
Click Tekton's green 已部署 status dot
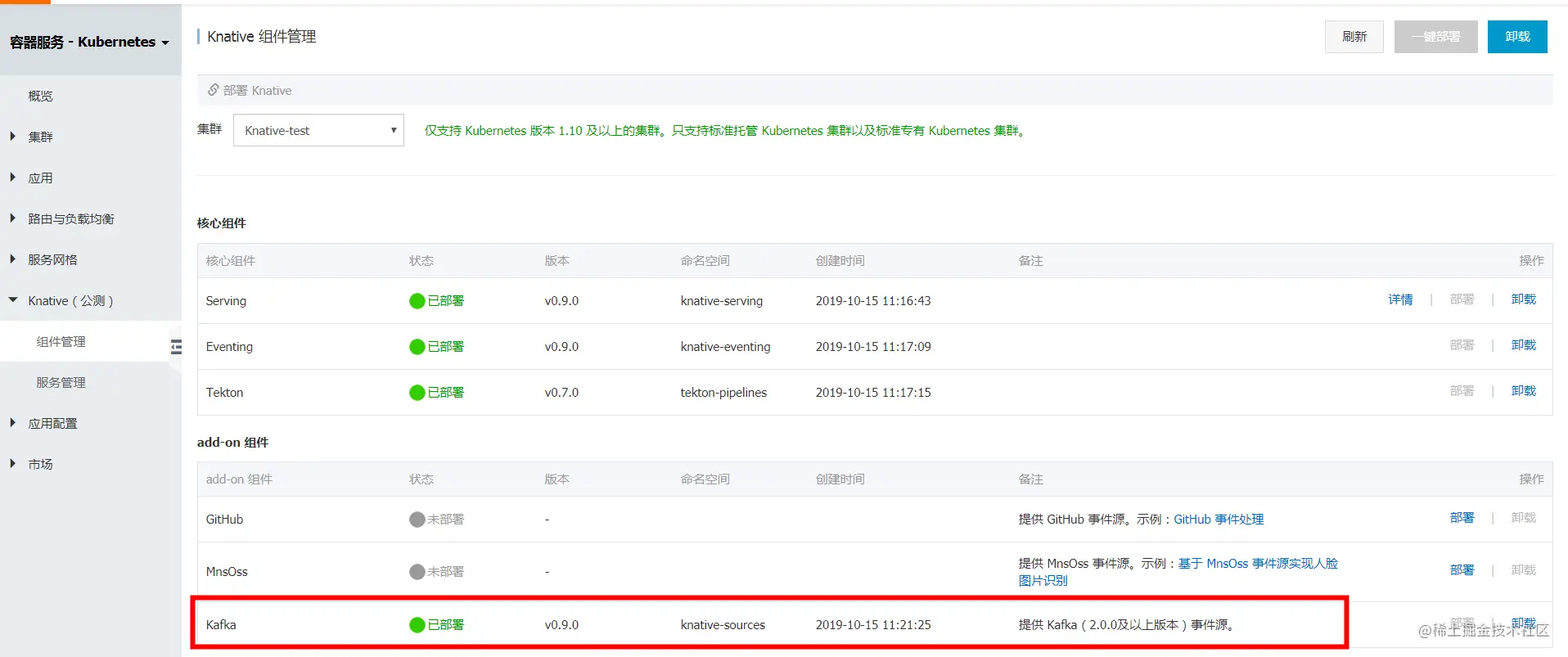pos(417,393)
